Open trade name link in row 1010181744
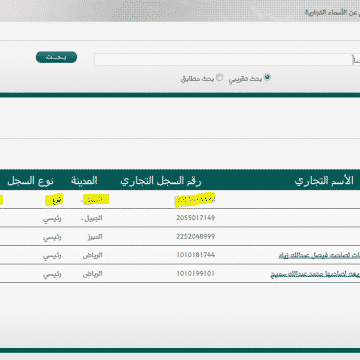The image size is (360, 360). (x=319, y=255)
